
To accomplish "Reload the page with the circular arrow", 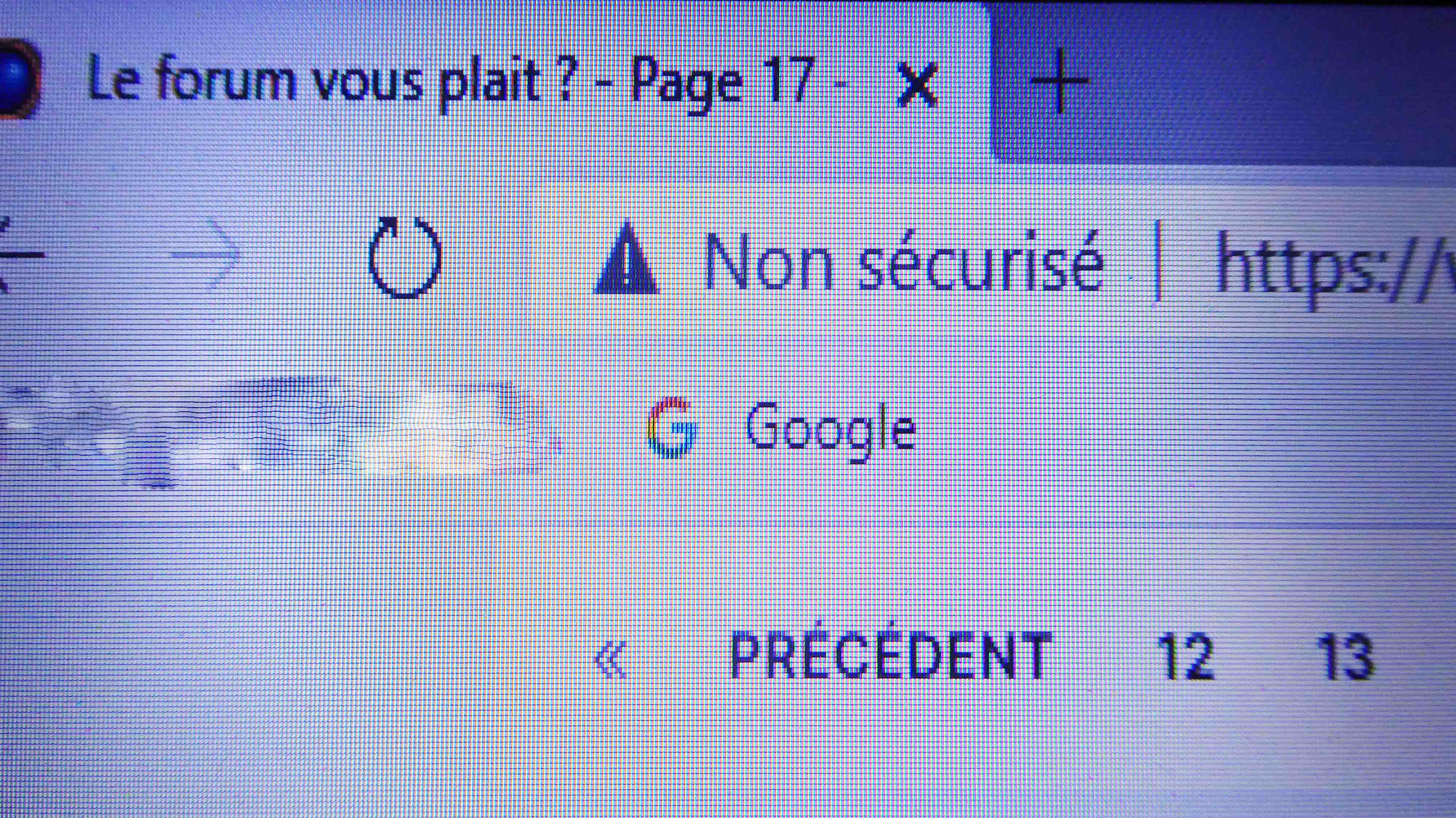I will [405, 257].
